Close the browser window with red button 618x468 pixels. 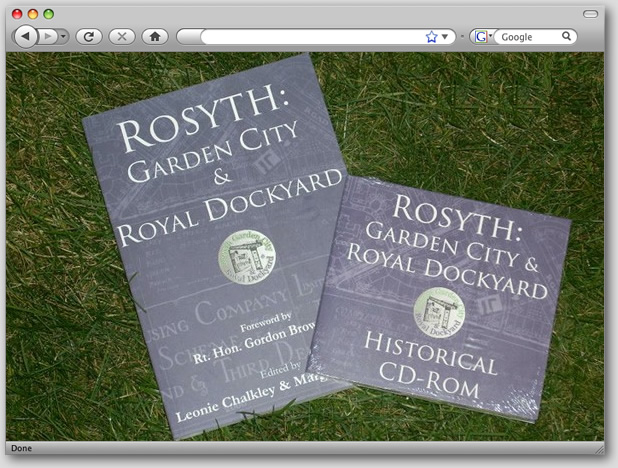[16, 13]
